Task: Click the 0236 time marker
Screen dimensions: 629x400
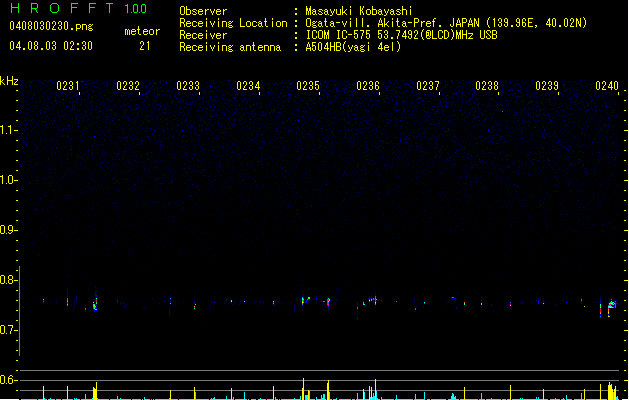Action: [x=368, y=86]
